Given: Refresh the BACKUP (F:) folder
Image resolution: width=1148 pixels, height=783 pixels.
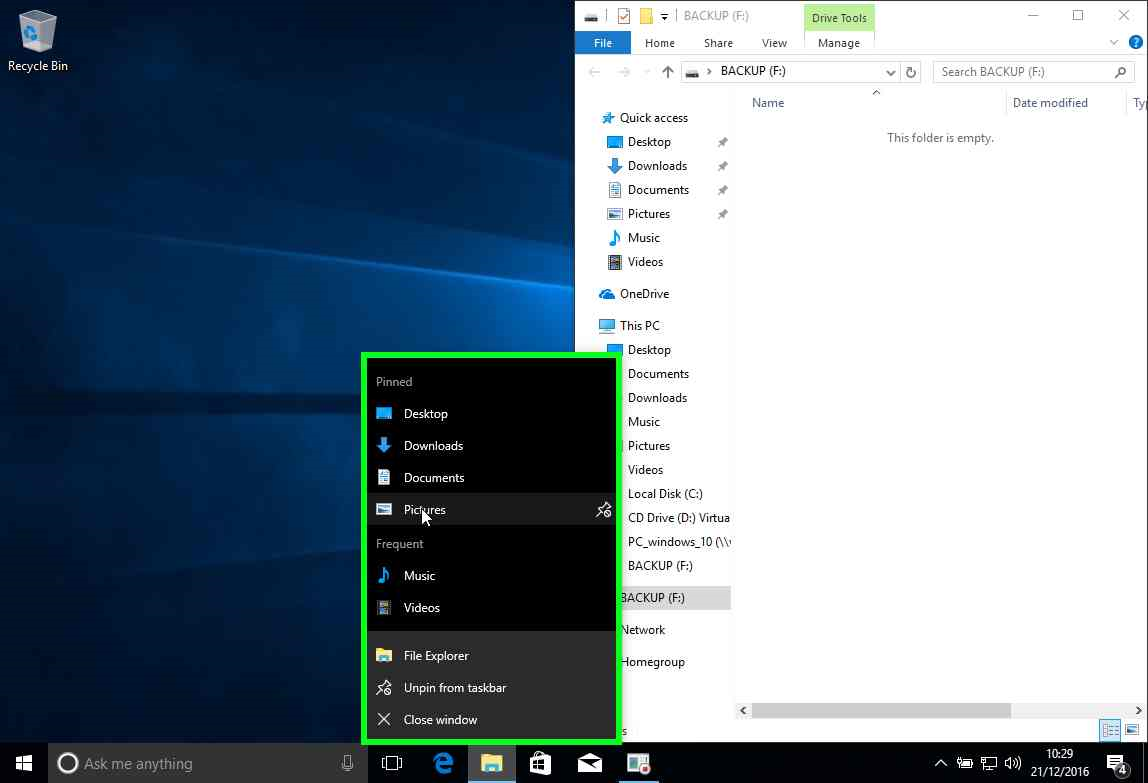Looking at the screenshot, I should point(911,72).
